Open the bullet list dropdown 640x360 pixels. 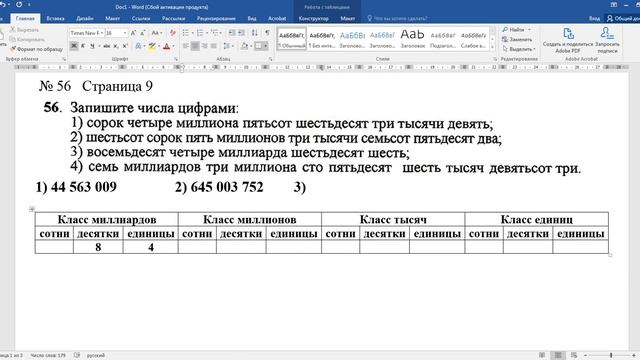click(x=192, y=33)
